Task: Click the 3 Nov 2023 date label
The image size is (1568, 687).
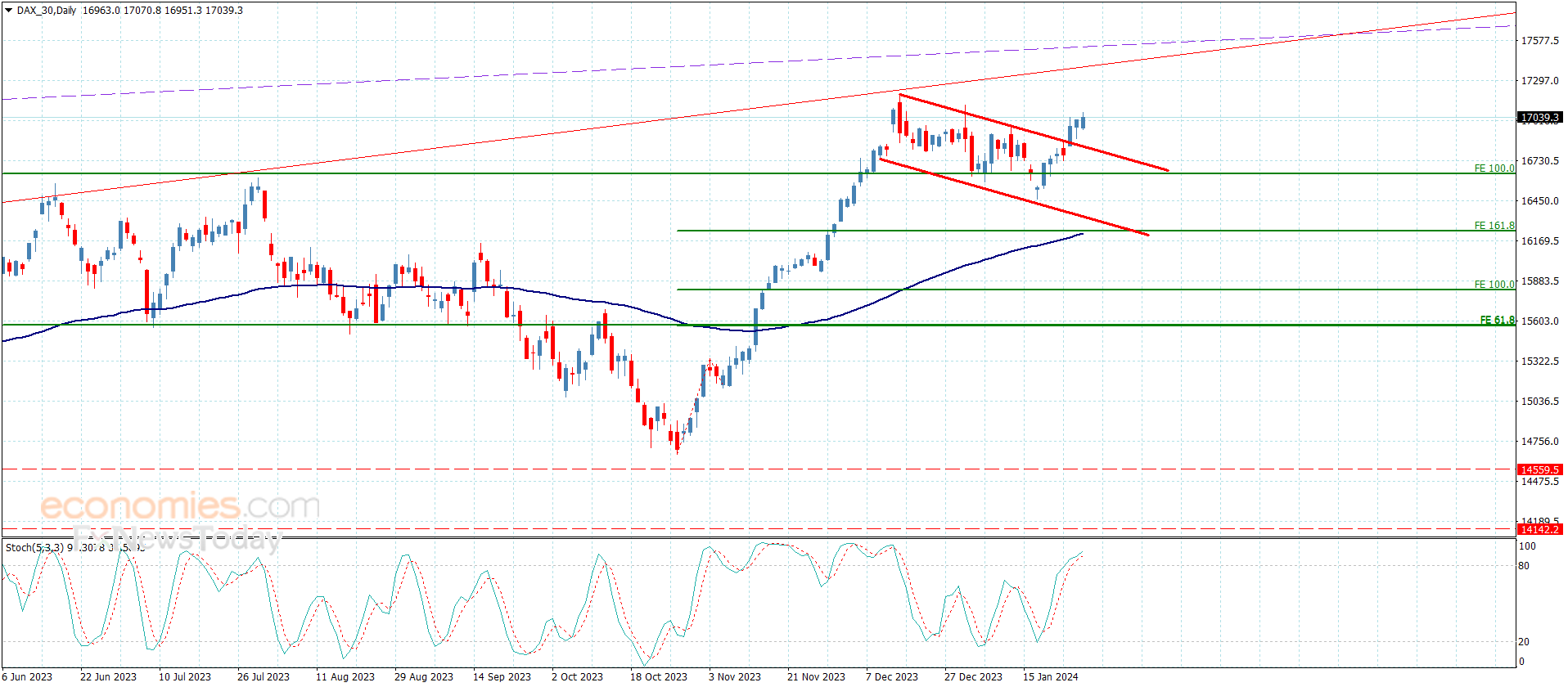Action: pos(735,676)
